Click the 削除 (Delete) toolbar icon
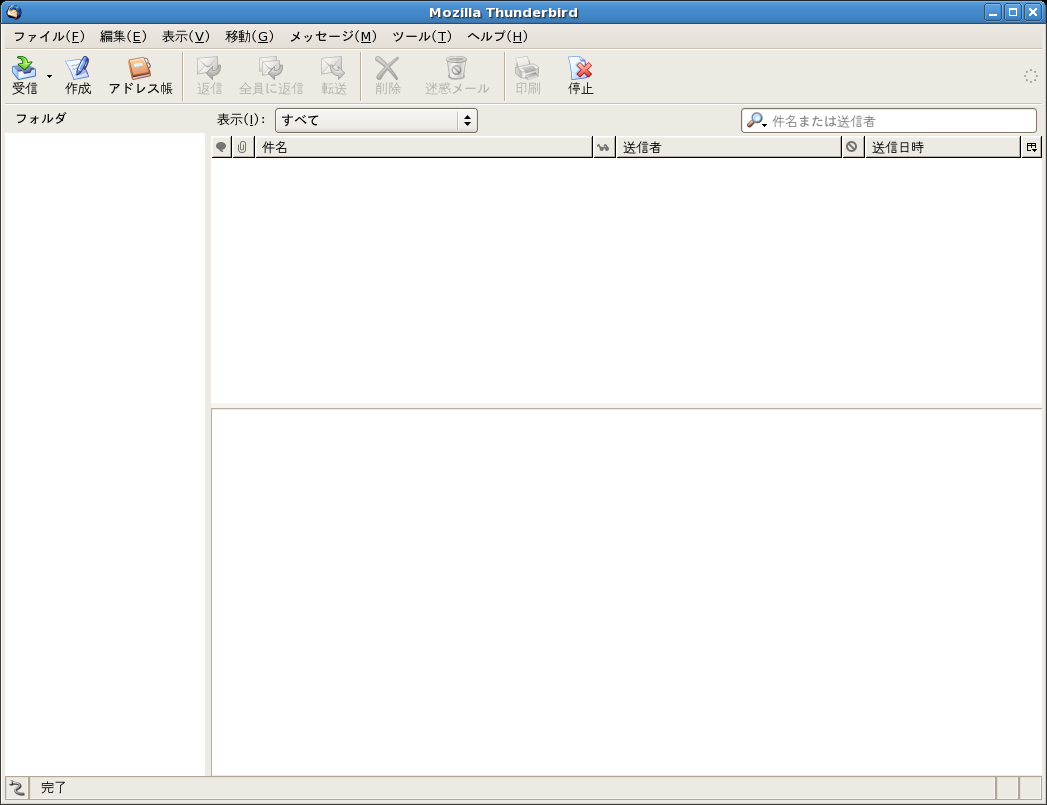 pyautogui.click(x=387, y=75)
